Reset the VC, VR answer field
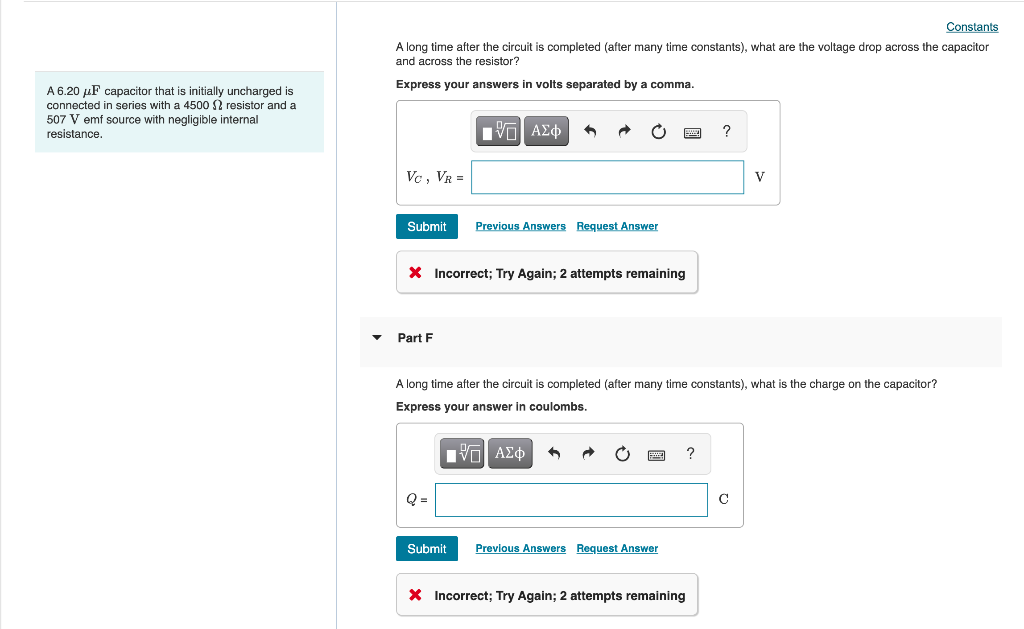The width and height of the screenshot is (1024, 629). point(658,131)
